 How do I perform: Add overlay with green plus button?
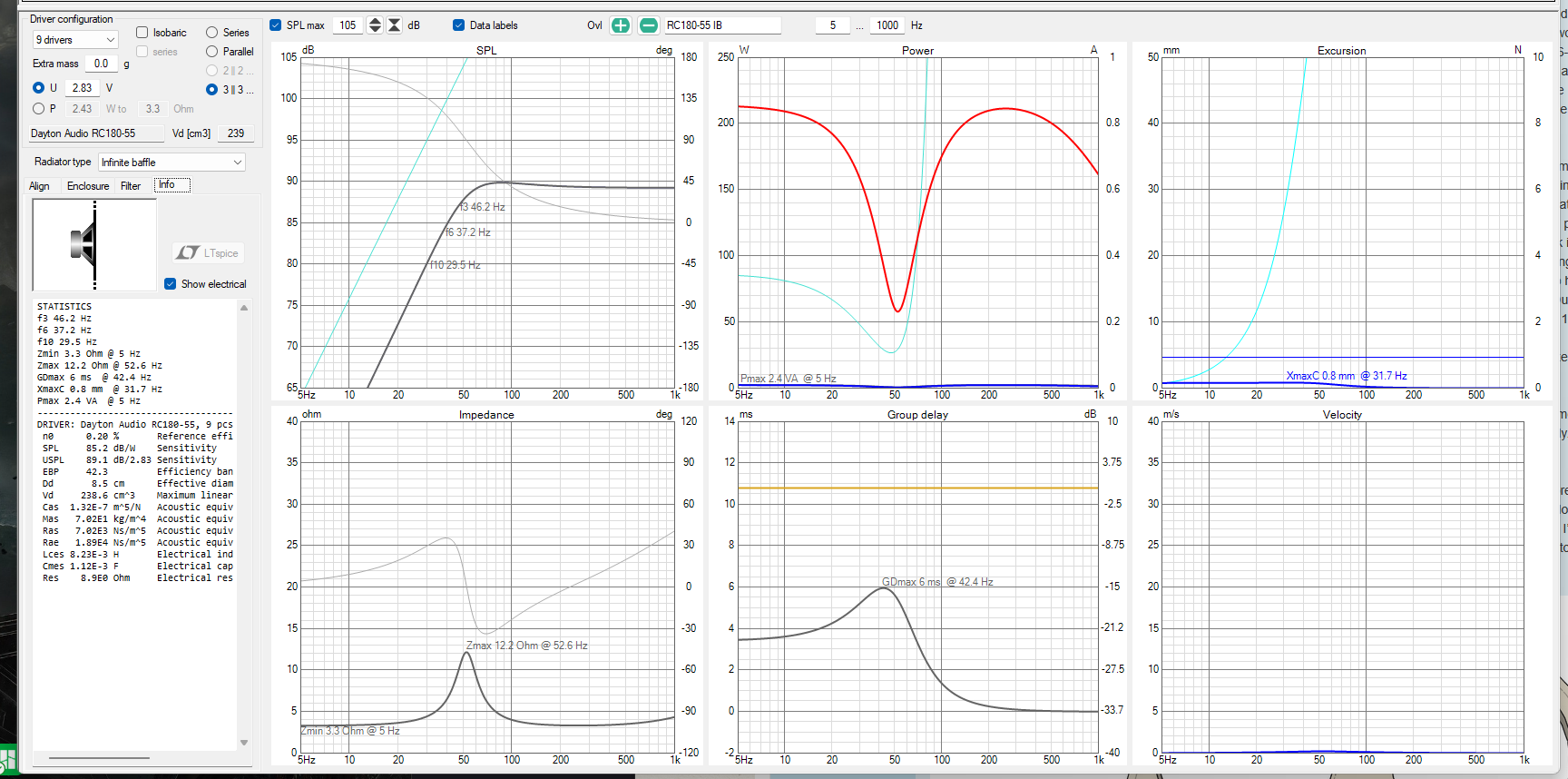(620, 25)
